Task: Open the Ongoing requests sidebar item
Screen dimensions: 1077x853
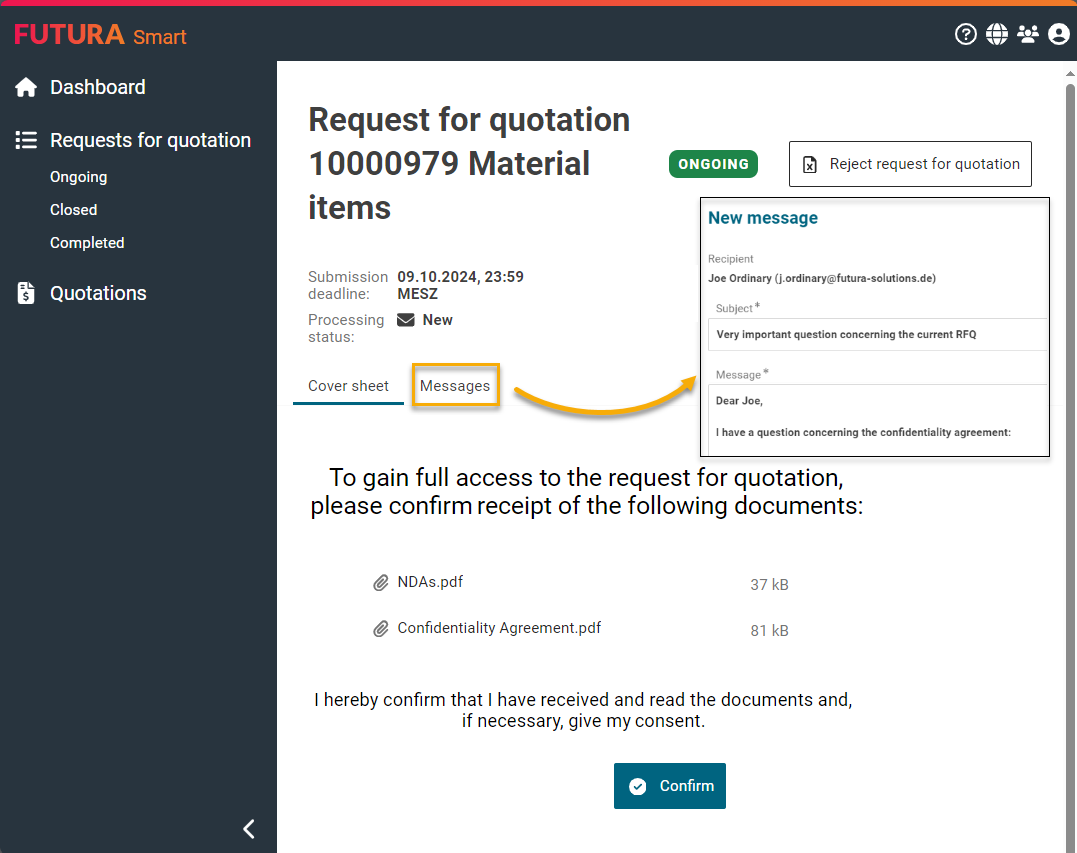Action: click(78, 177)
